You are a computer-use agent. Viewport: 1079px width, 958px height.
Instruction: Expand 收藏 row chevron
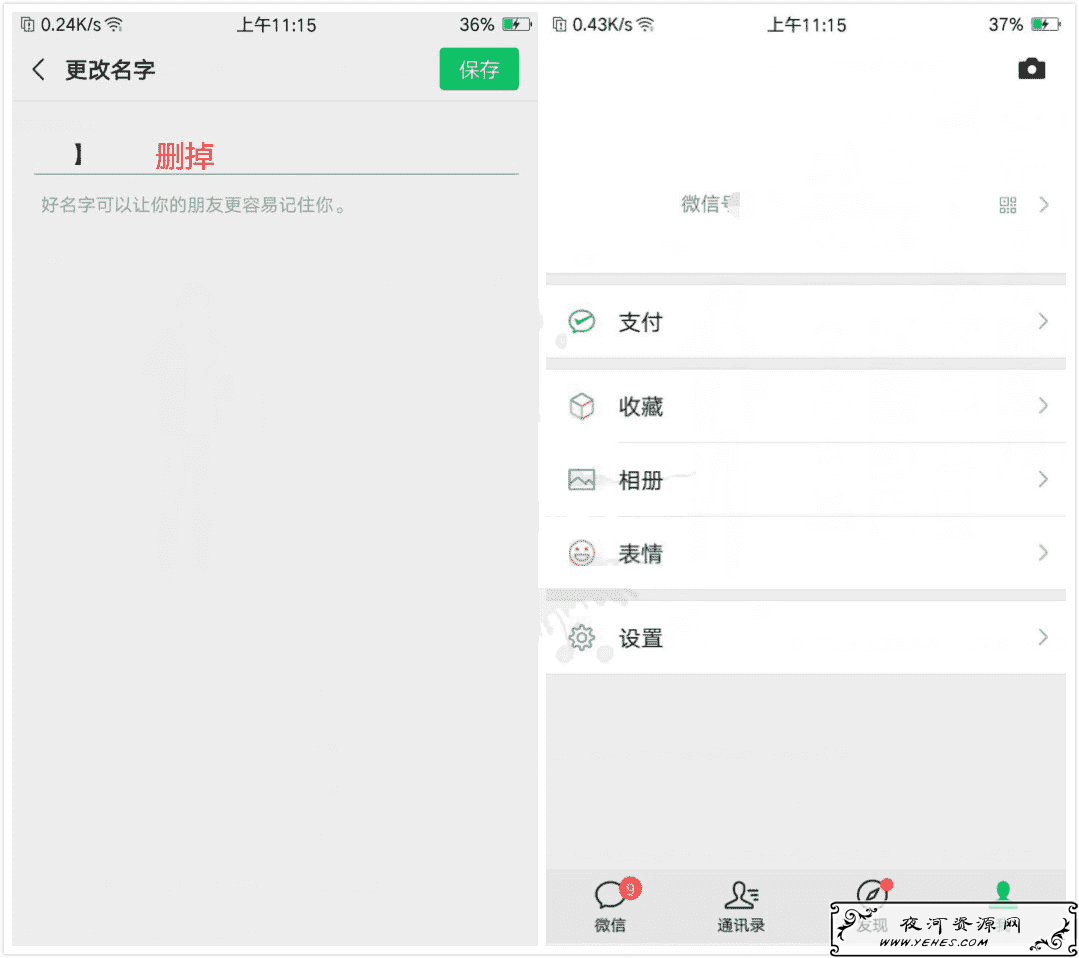[x=1043, y=405]
